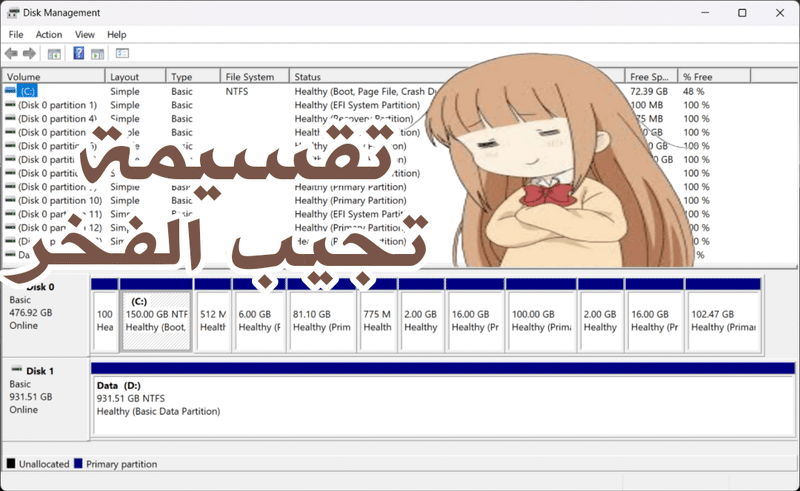The height and width of the screenshot is (491, 800).
Task: Open the Action menu
Action: coord(49,35)
